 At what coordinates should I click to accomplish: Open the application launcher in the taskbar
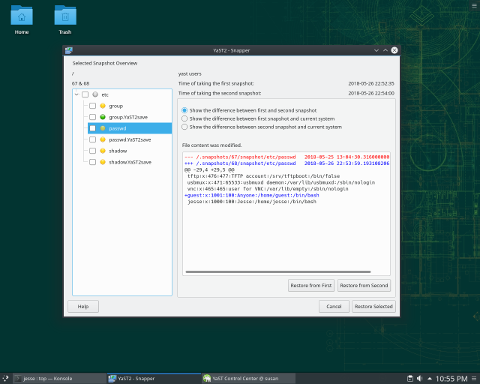[x=5, y=378]
